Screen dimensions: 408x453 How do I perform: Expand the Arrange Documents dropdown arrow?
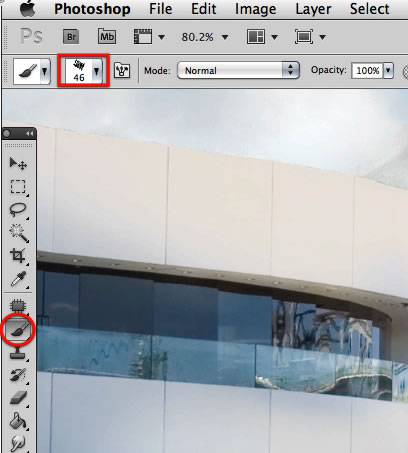[274, 37]
